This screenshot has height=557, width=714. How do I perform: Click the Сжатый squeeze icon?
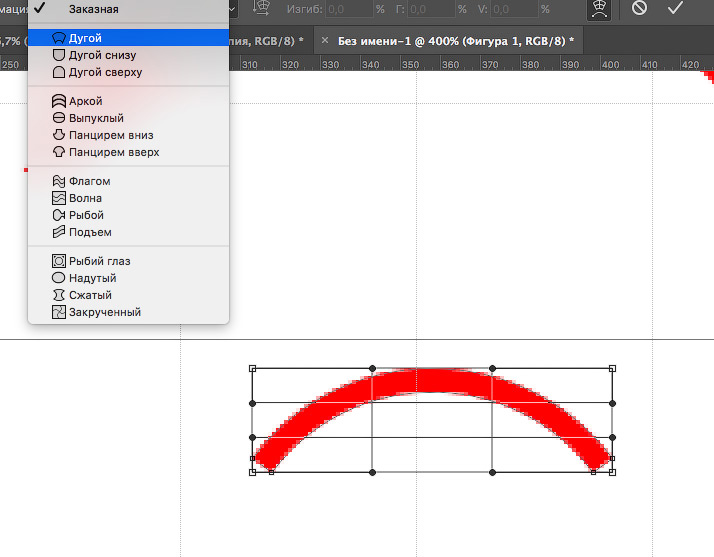pyautogui.click(x=59, y=295)
